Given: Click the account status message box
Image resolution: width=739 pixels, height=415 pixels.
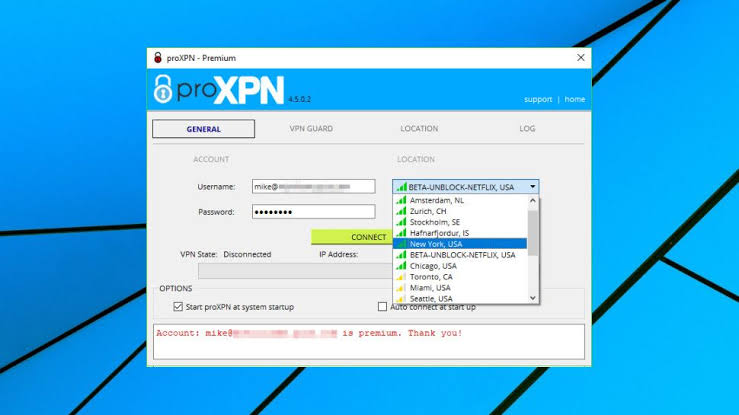Looking at the screenshot, I should point(369,342).
